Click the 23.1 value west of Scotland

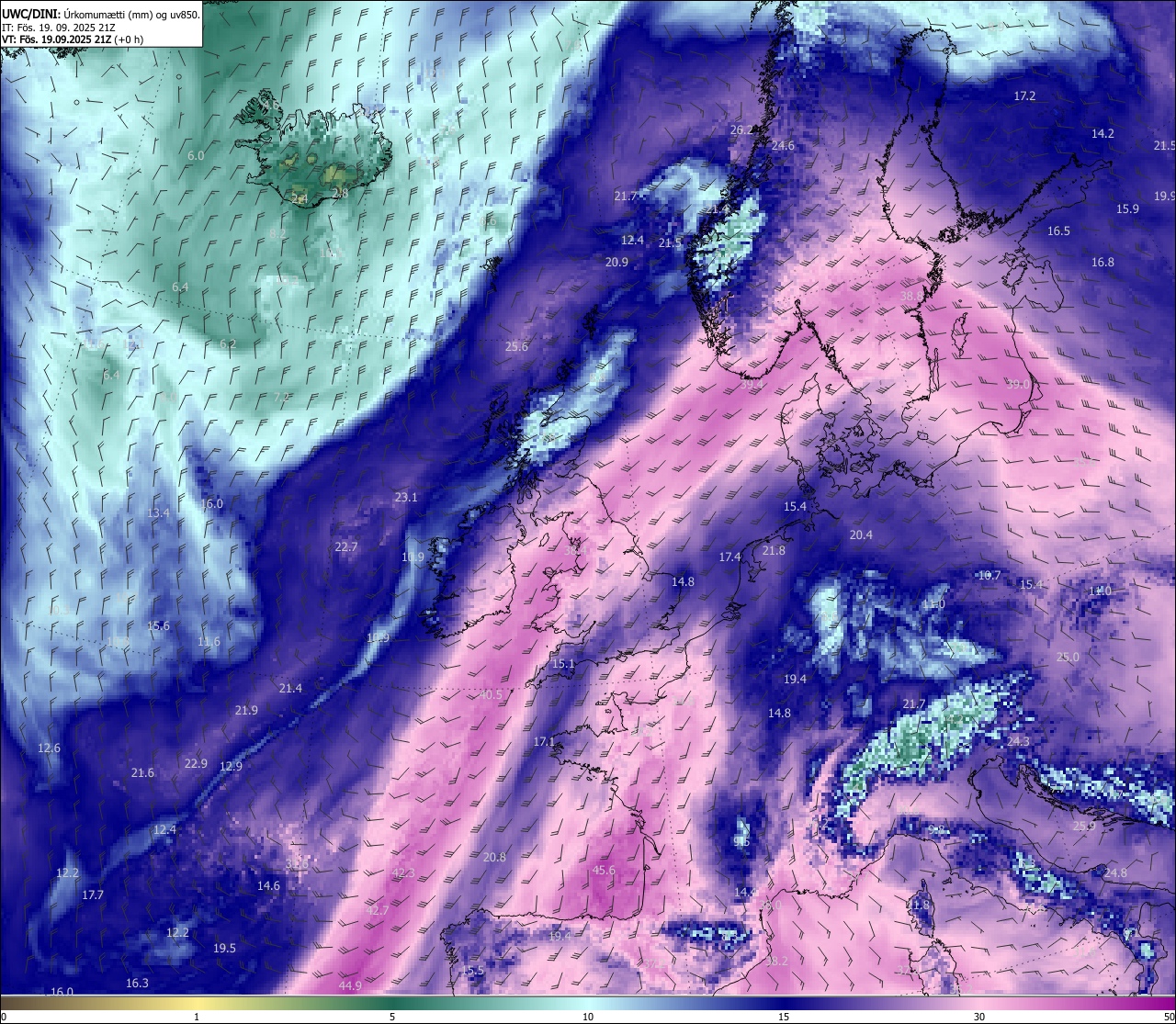[x=405, y=498]
